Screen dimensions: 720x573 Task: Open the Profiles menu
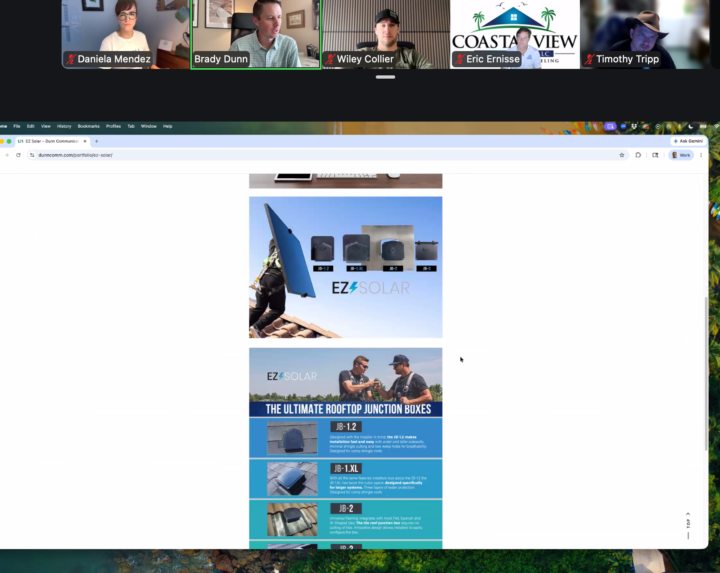click(113, 126)
